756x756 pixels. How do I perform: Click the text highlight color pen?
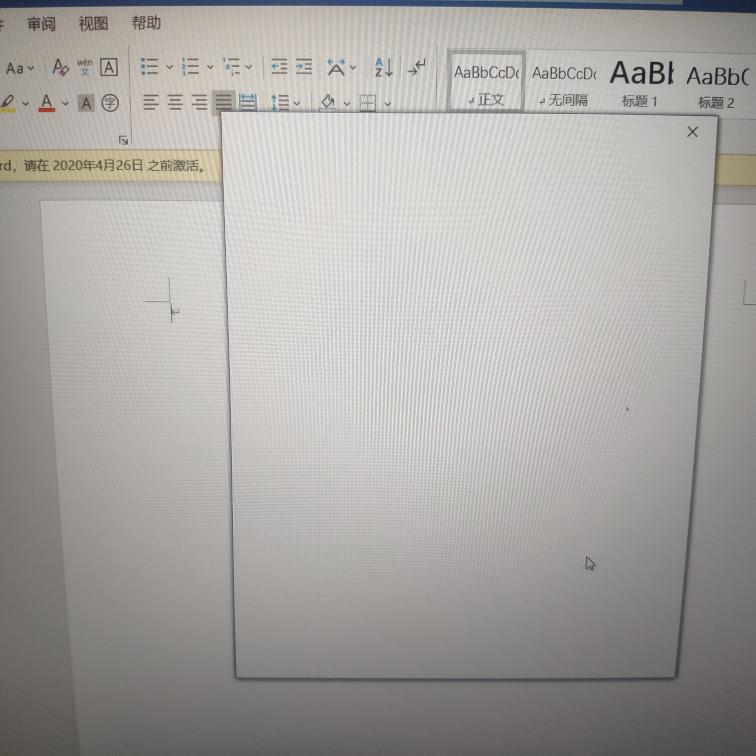(x=8, y=103)
